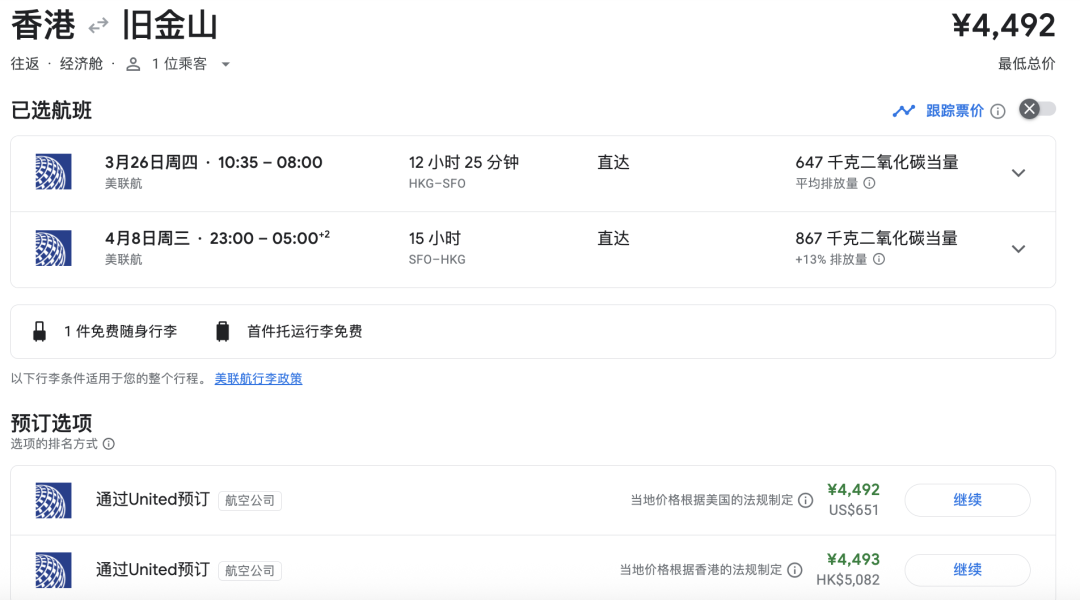The height and width of the screenshot is (600, 1080).
Task: Select the first 通过United预订 booking option
Action: click(153, 499)
